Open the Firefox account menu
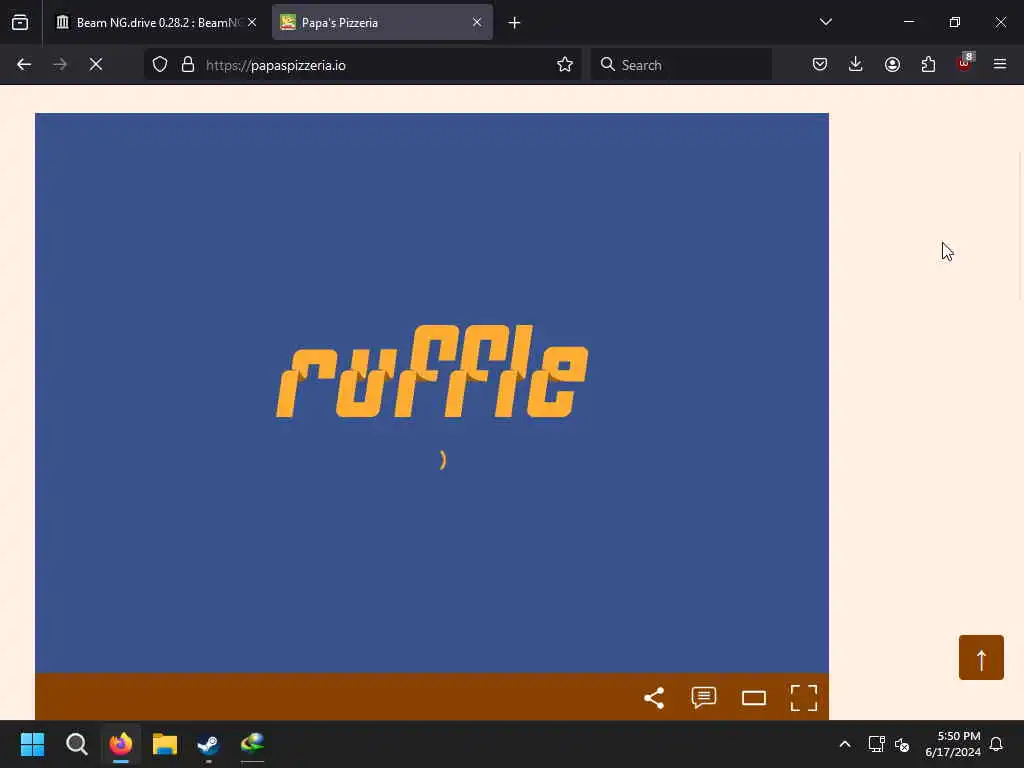 pos(892,65)
